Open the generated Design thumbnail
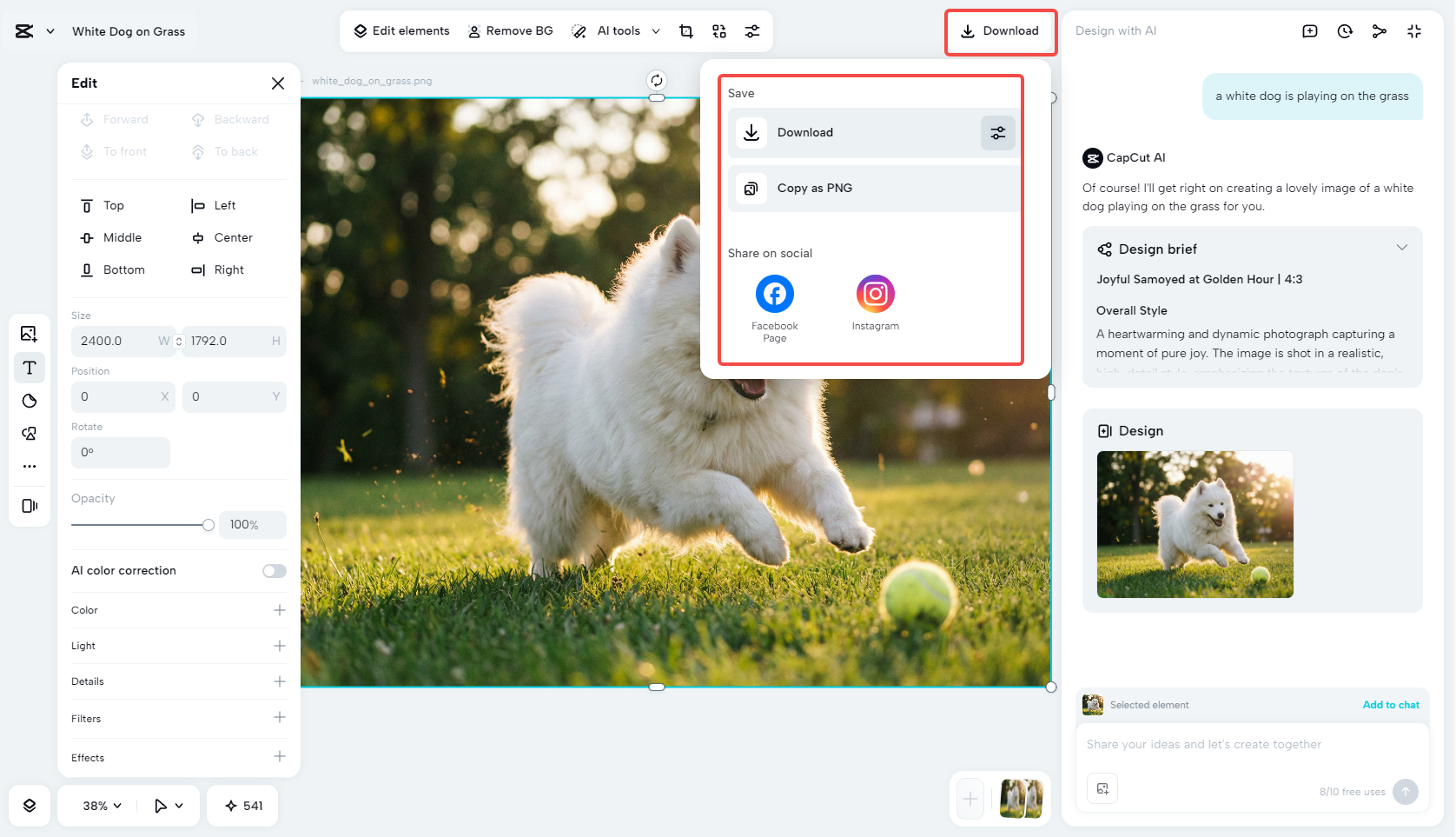This screenshot has width=1456, height=837. tap(1195, 524)
